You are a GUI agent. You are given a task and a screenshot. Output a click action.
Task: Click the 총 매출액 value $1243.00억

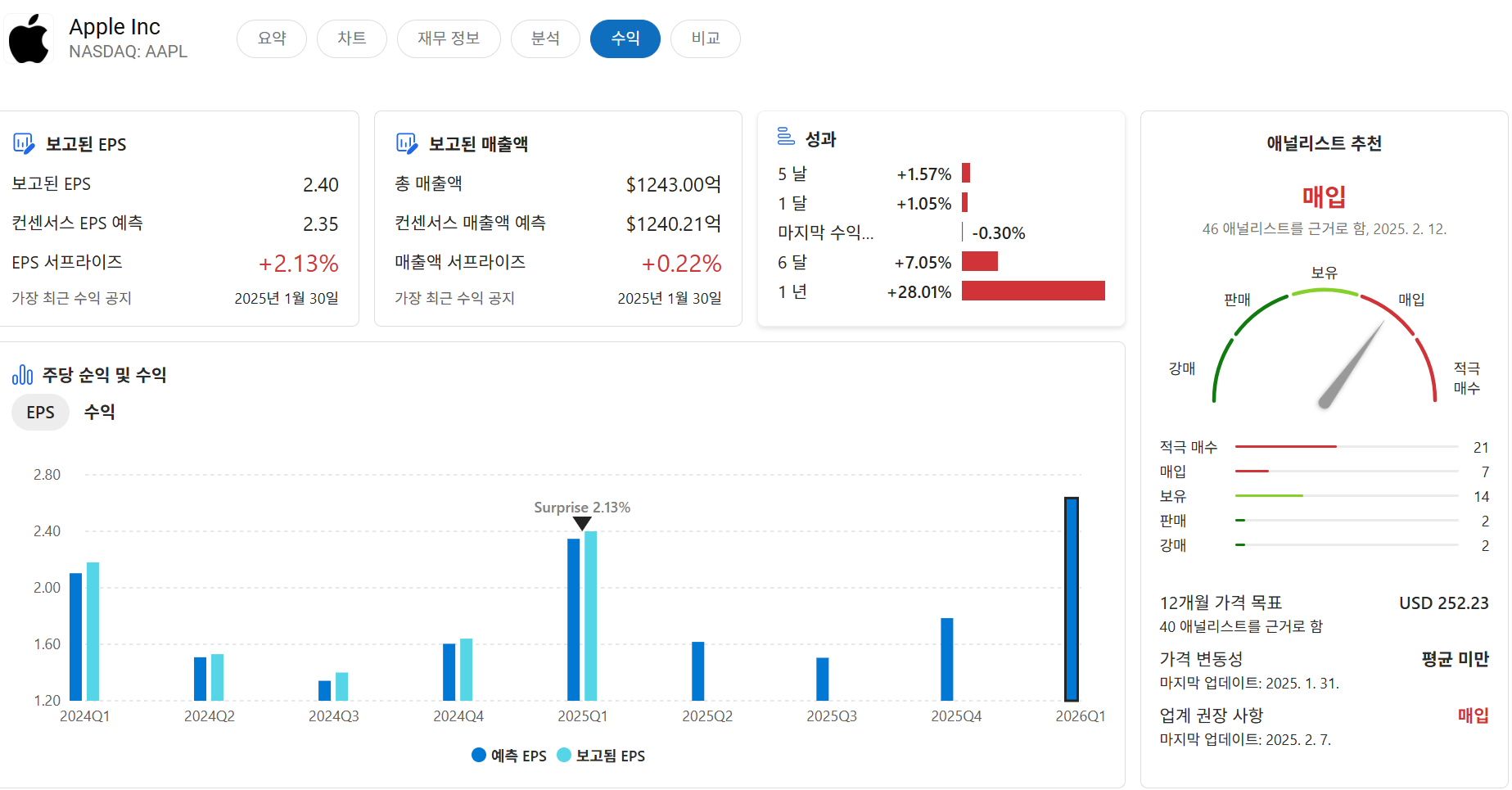(674, 185)
